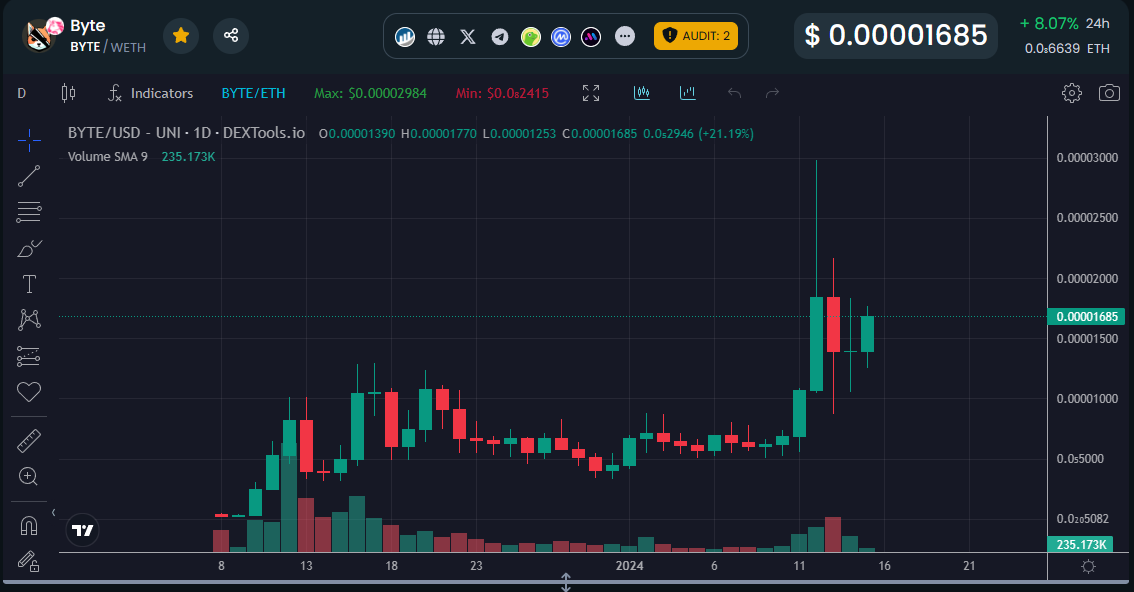Open the Telegram social link
Screen dimensions: 1134x592
[500, 36]
